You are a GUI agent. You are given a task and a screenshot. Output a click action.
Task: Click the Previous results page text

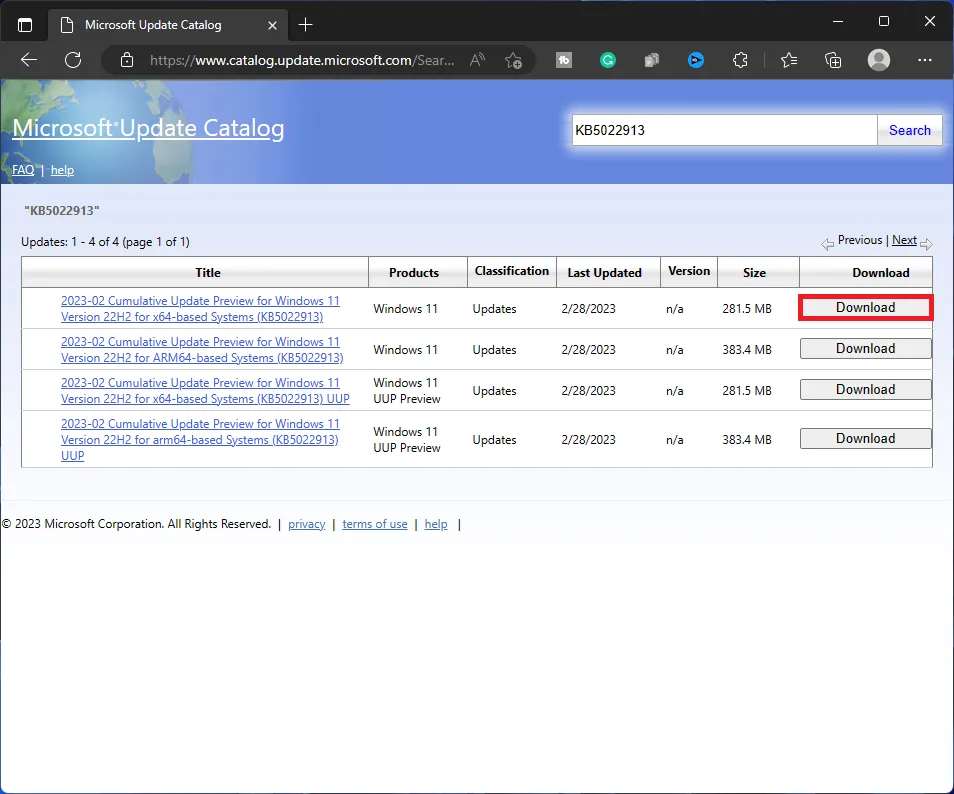coord(860,240)
